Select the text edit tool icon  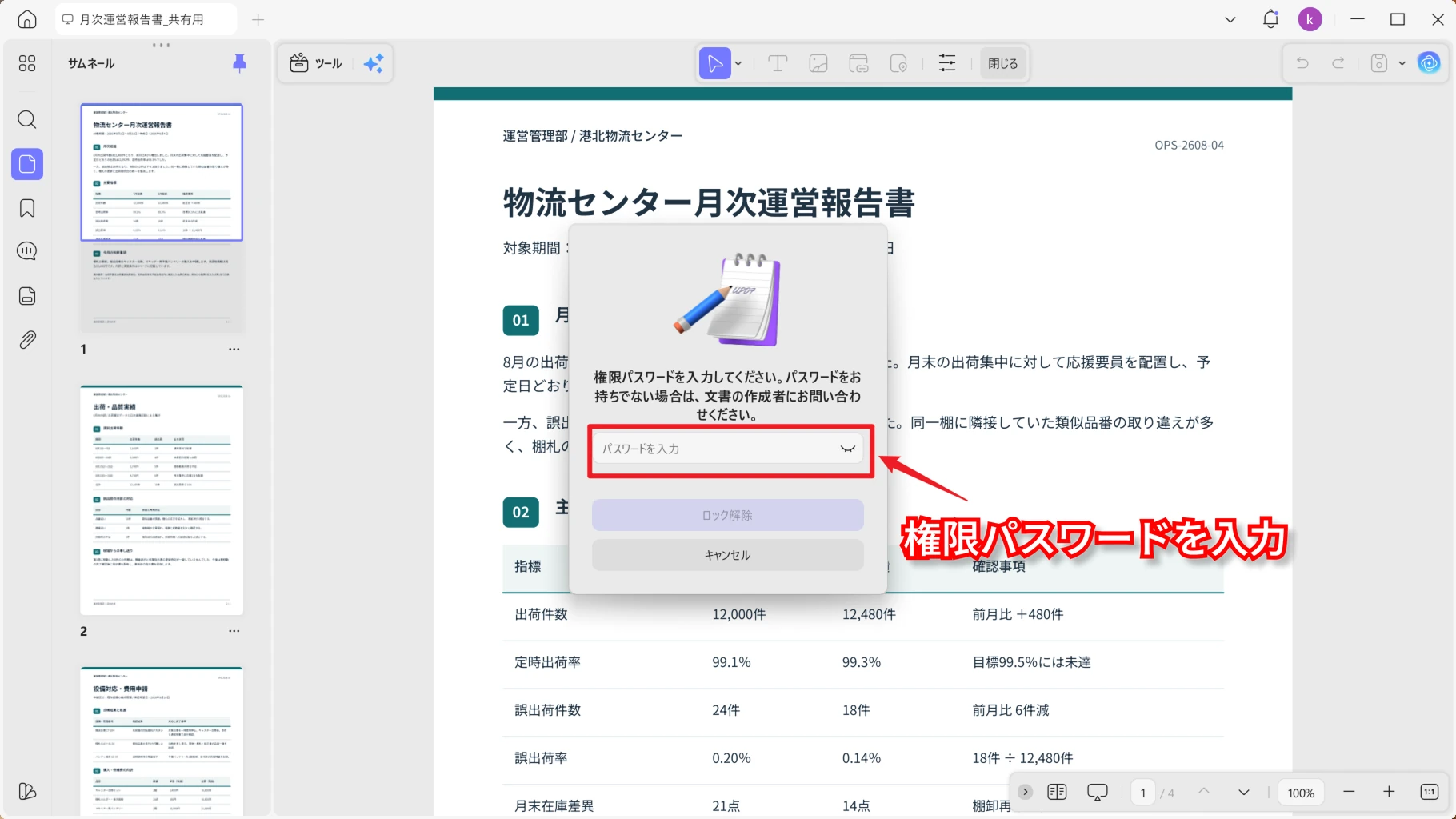[778, 63]
